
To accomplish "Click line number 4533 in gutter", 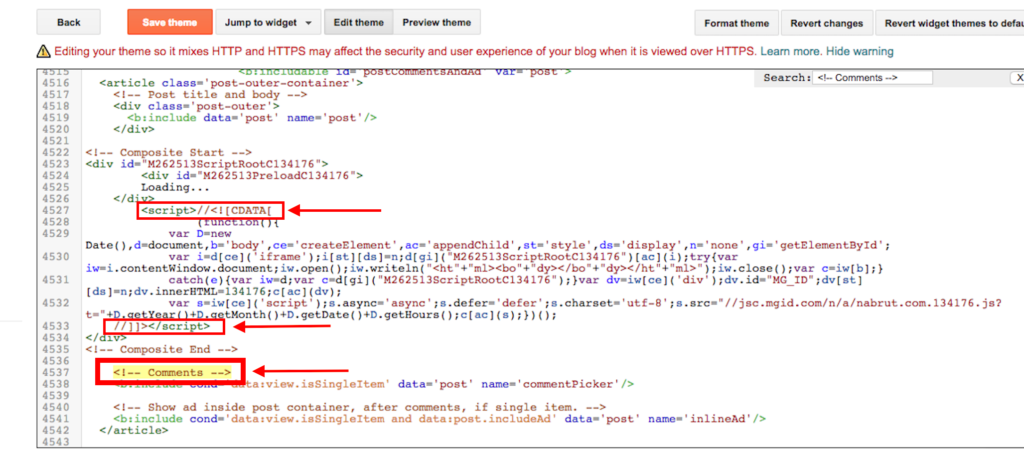I will coord(56,326).
